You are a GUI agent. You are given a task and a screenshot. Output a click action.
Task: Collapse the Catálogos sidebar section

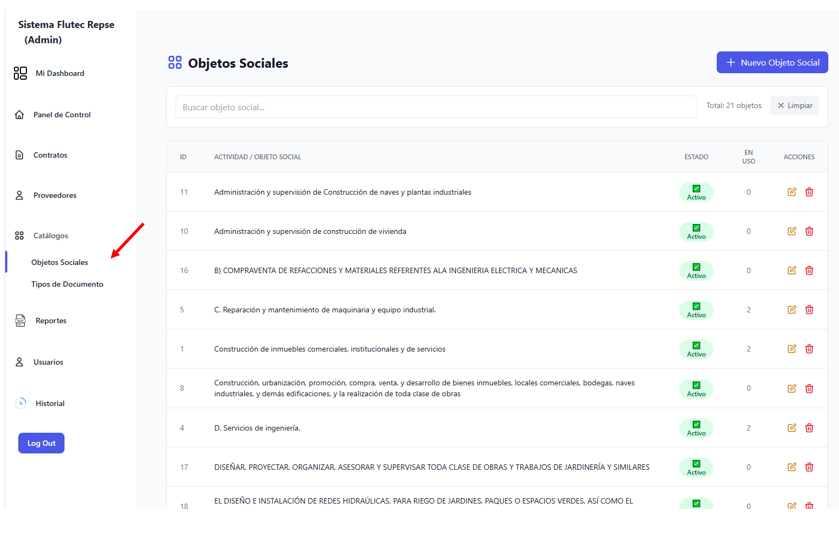click(50, 235)
